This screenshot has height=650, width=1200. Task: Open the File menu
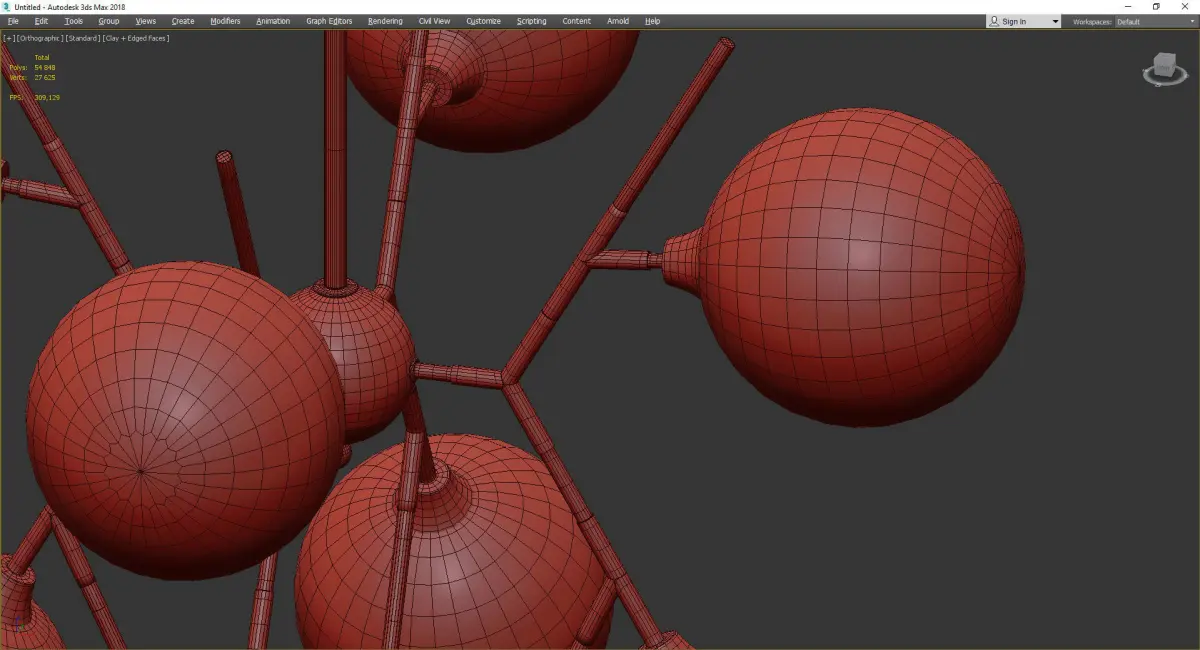tap(13, 21)
